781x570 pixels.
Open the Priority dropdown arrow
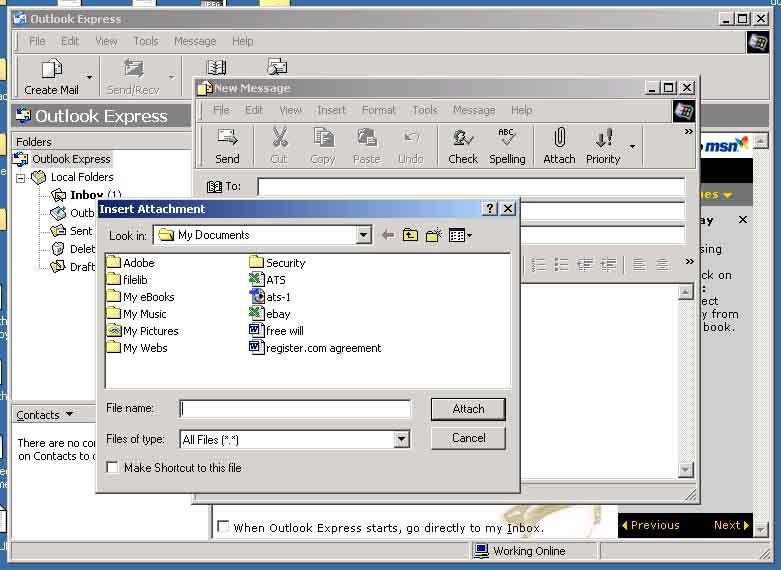click(632, 146)
